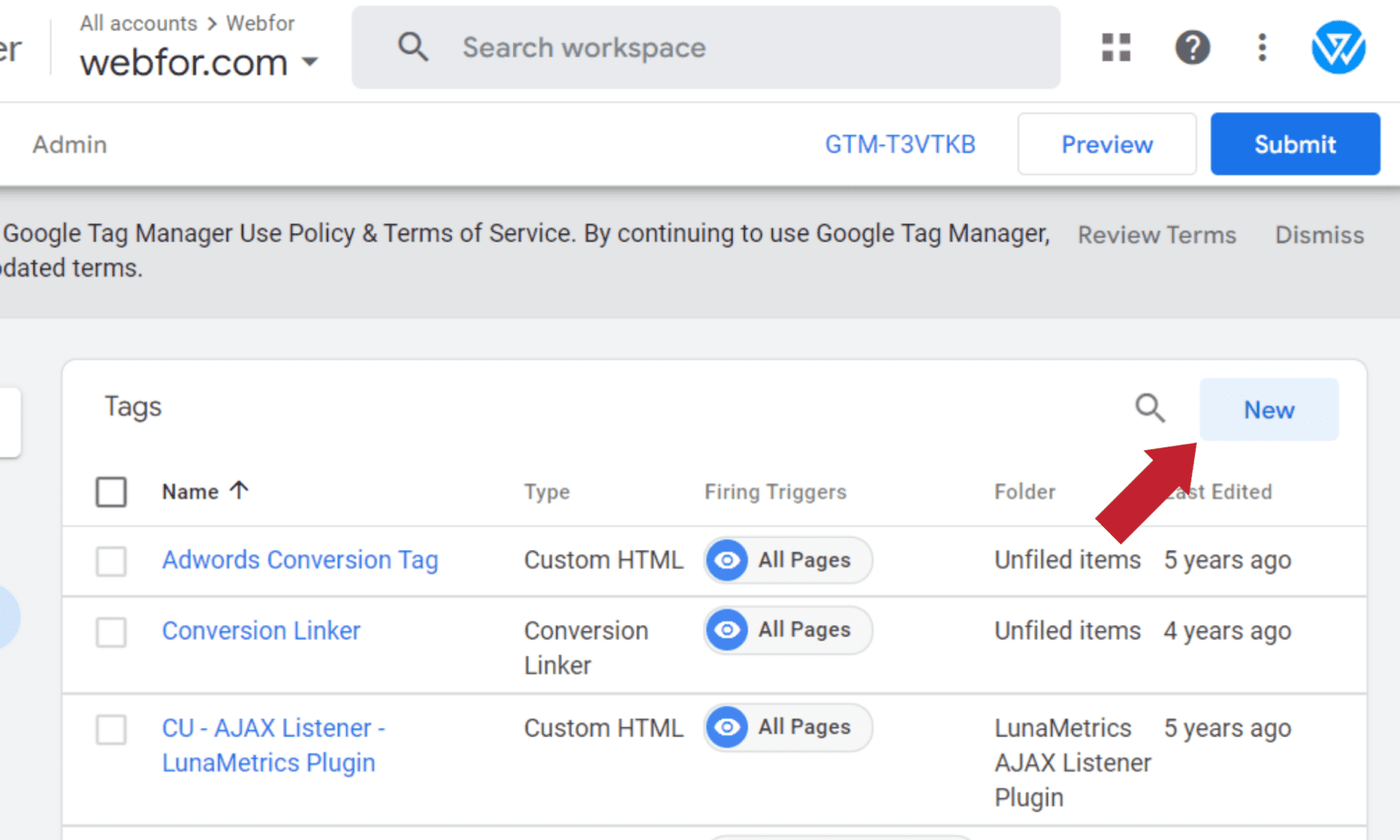Sort by the Folder column header
This screenshot has height=840, width=1400.
pyautogui.click(x=1024, y=492)
